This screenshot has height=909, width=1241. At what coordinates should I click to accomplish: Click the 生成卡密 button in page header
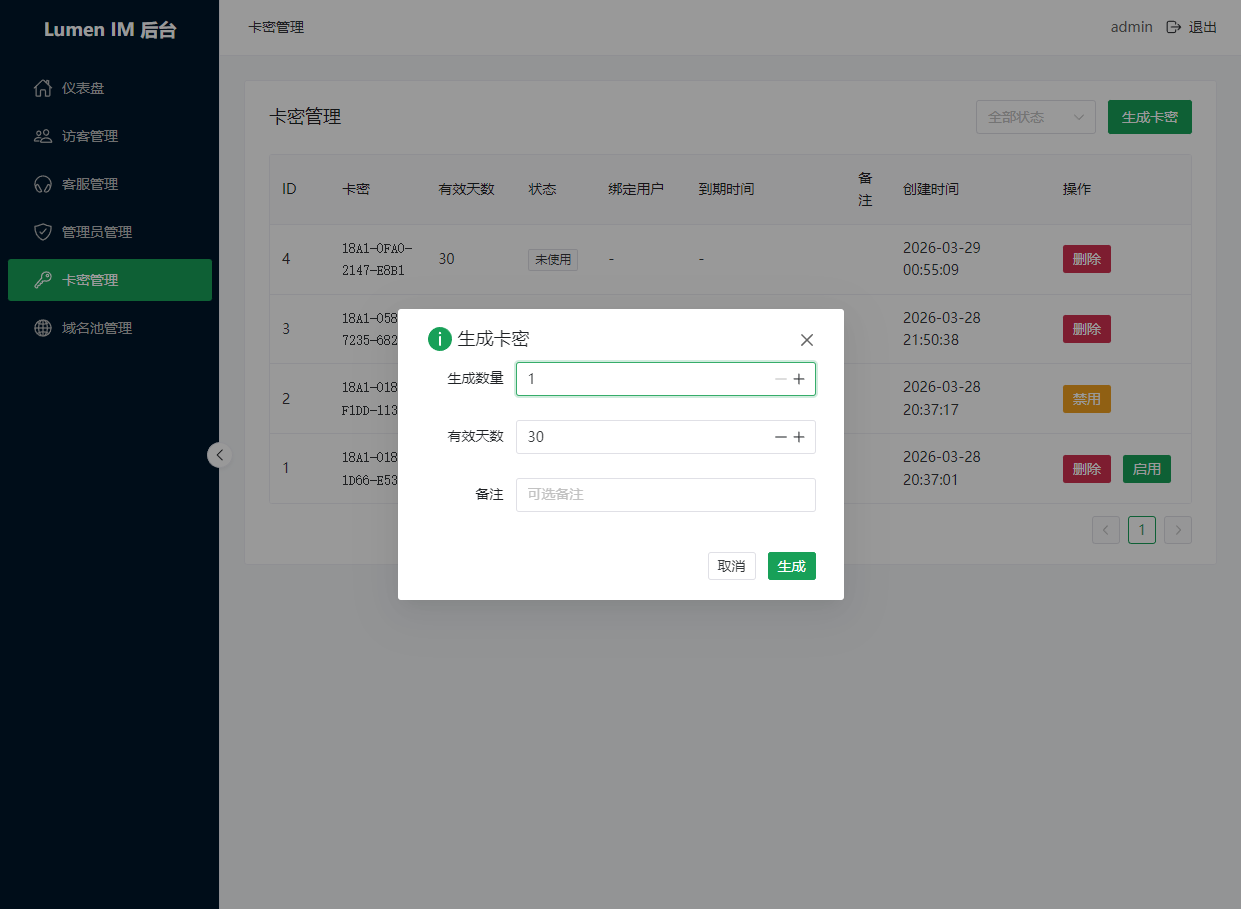[1150, 117]
